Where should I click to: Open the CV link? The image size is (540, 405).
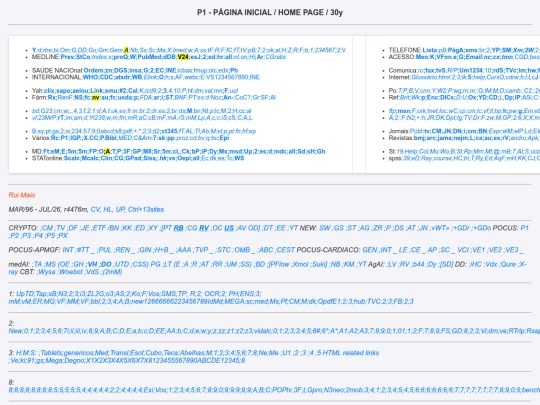[x=95, y=209]
